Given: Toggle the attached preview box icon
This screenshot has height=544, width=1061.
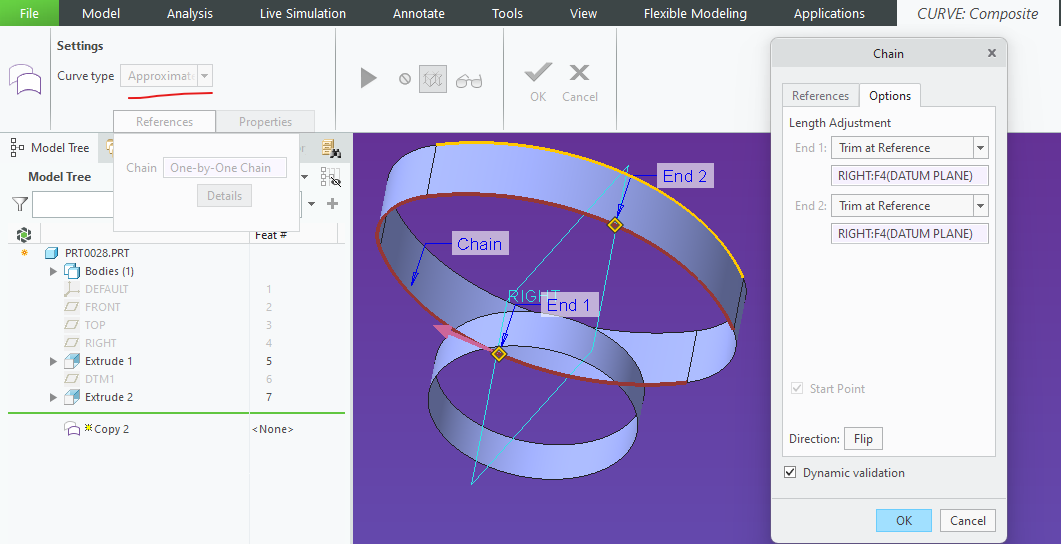Looking at the screenshot, I should (x=432, y=78).
